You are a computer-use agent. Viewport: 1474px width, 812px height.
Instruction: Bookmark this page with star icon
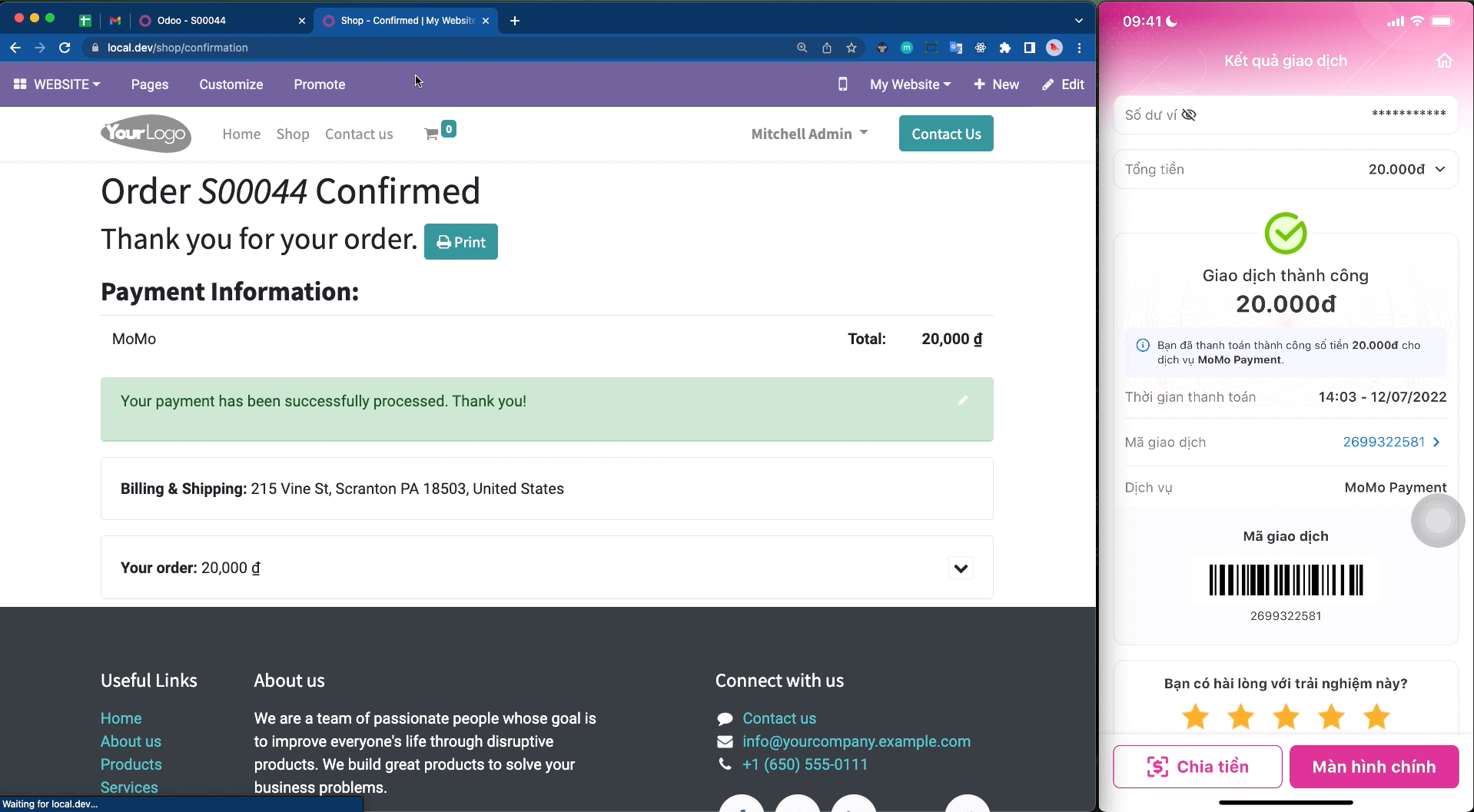point(852,48)
